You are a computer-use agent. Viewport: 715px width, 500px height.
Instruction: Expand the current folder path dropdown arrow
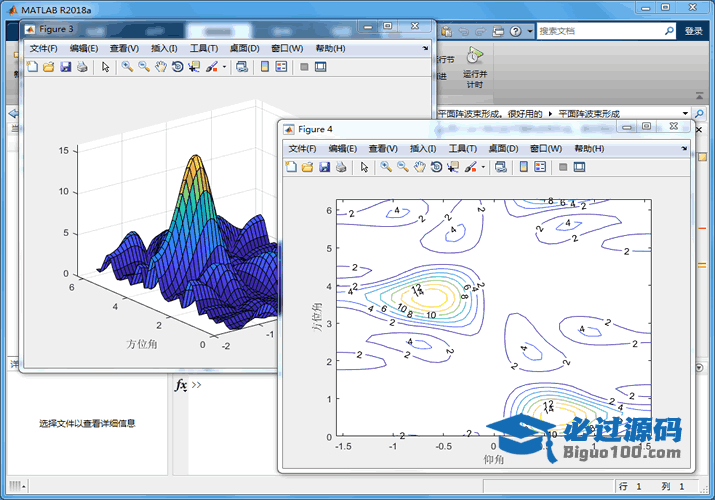click(x=685, y=113)
